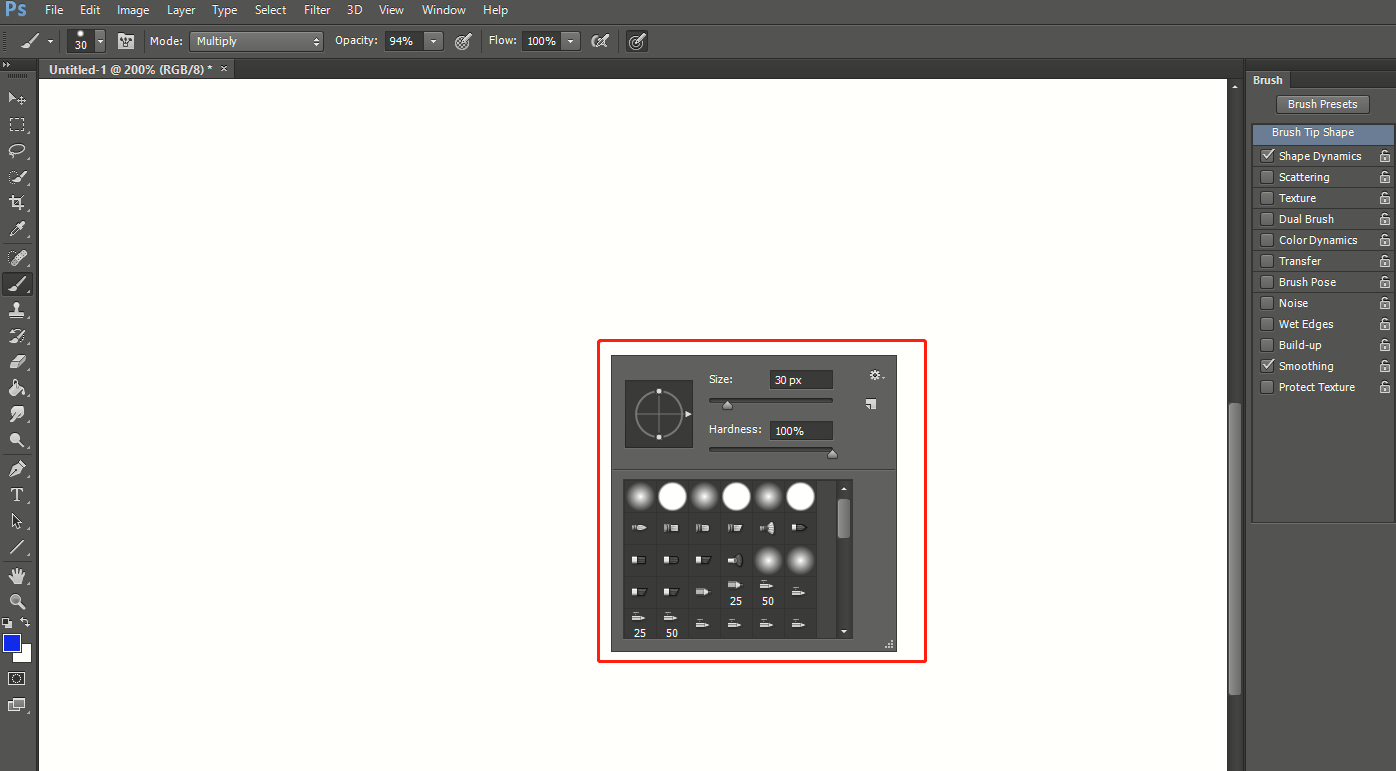Viewport: 1396px width, 771px height.
Task: Select the Hand tool
Action: [x=17, y=576]
